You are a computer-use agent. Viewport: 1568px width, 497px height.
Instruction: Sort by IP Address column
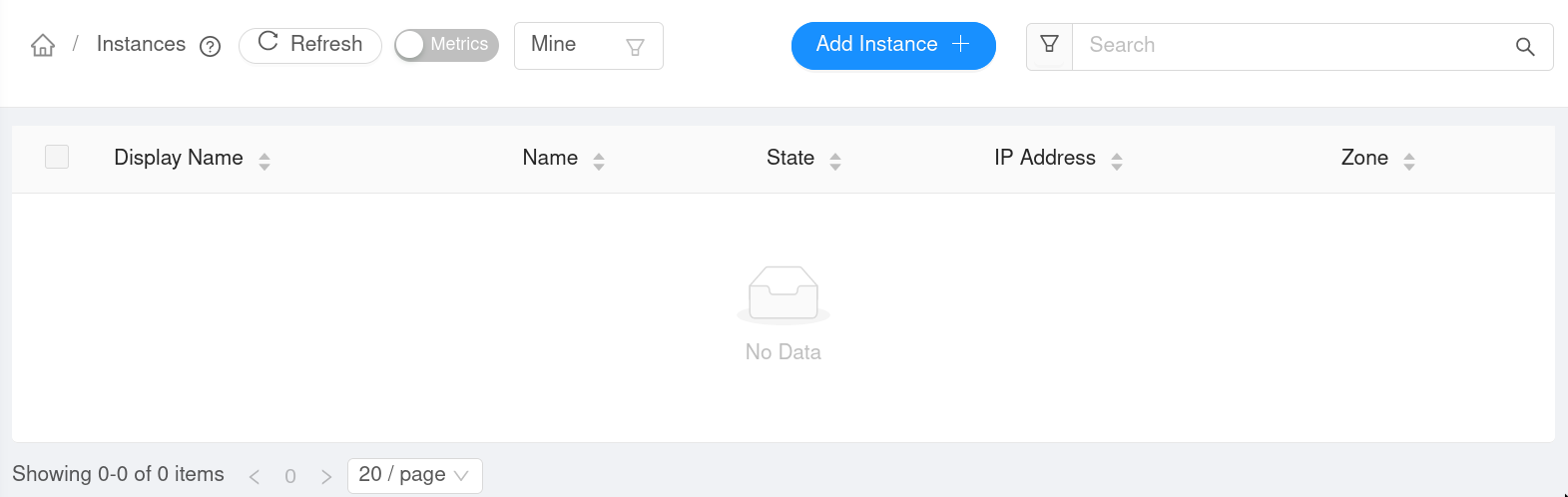tap(1117, 161)
